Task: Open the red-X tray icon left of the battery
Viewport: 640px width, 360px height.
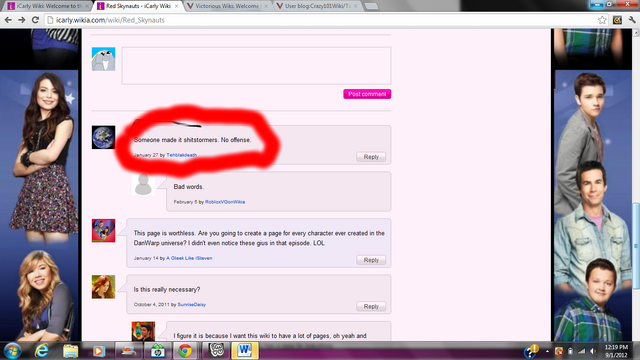Action: coord(559,351)
